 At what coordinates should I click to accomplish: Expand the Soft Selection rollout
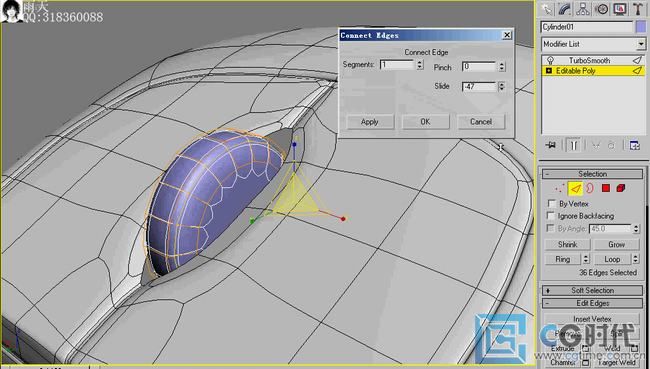point(592,291)
